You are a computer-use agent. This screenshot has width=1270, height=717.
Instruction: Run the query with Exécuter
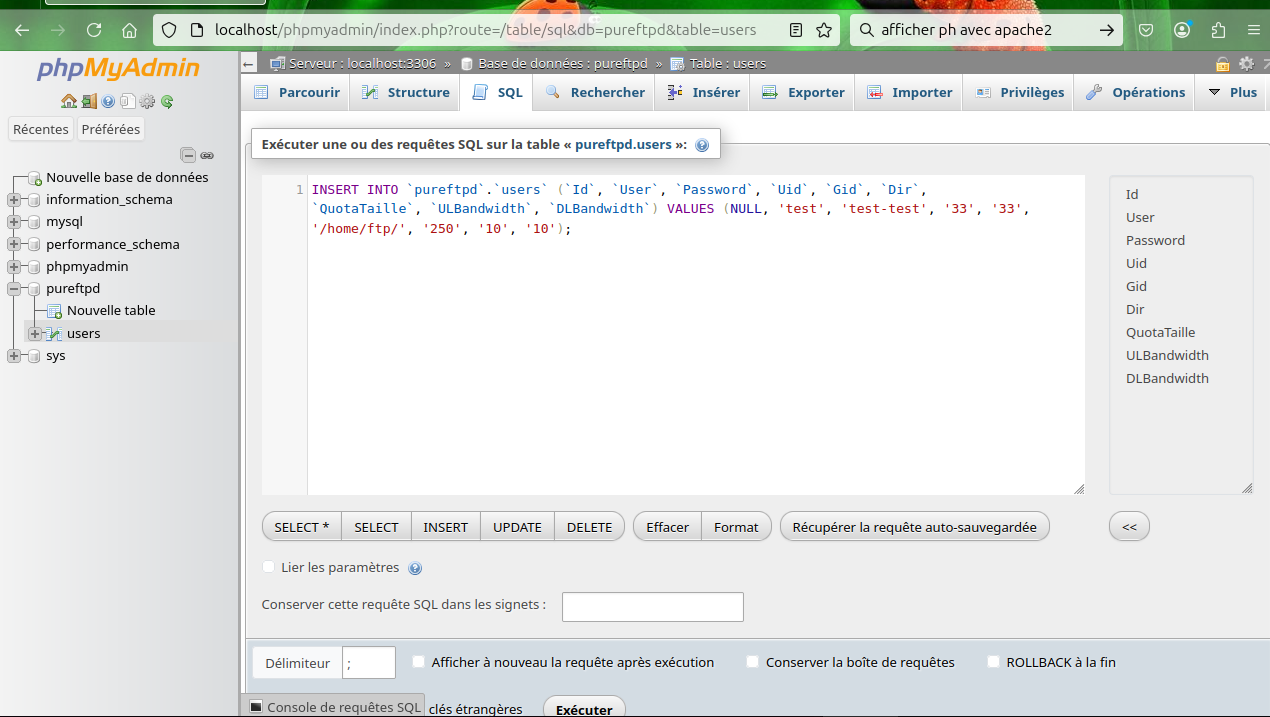coord(584,708)
